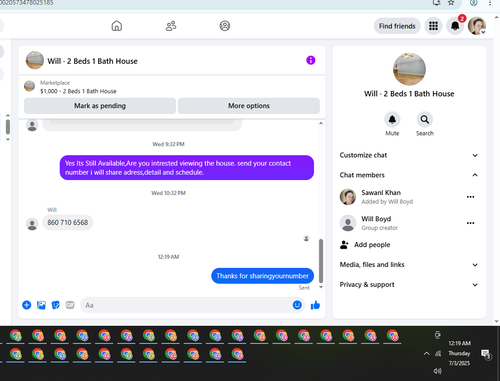500x381 pixels.
Task: Click the phone number message 860 710 6568
Action: click(68, 223)
